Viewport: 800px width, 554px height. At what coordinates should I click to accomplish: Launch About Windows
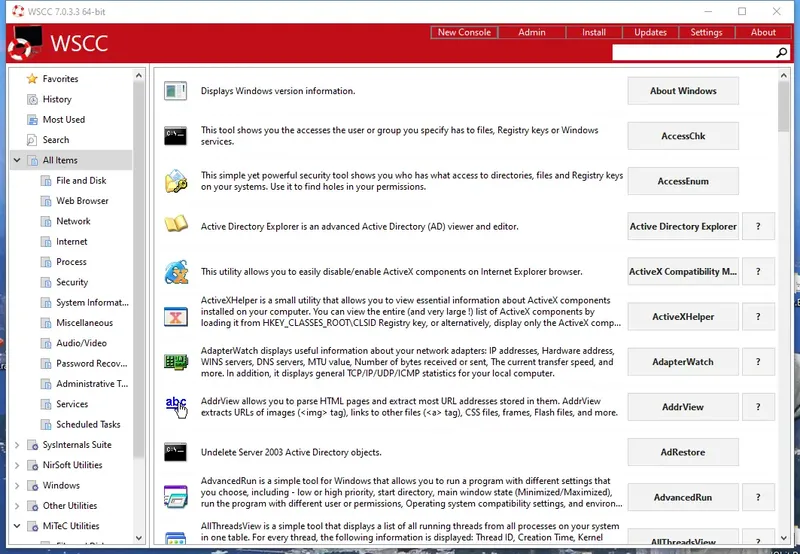(x=683, y=91)
